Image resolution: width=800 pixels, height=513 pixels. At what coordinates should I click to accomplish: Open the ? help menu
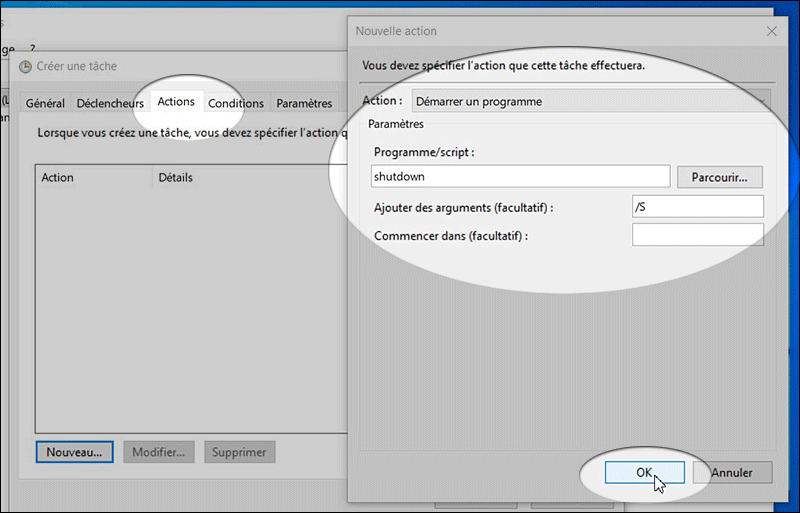click(x=32, y=48)
